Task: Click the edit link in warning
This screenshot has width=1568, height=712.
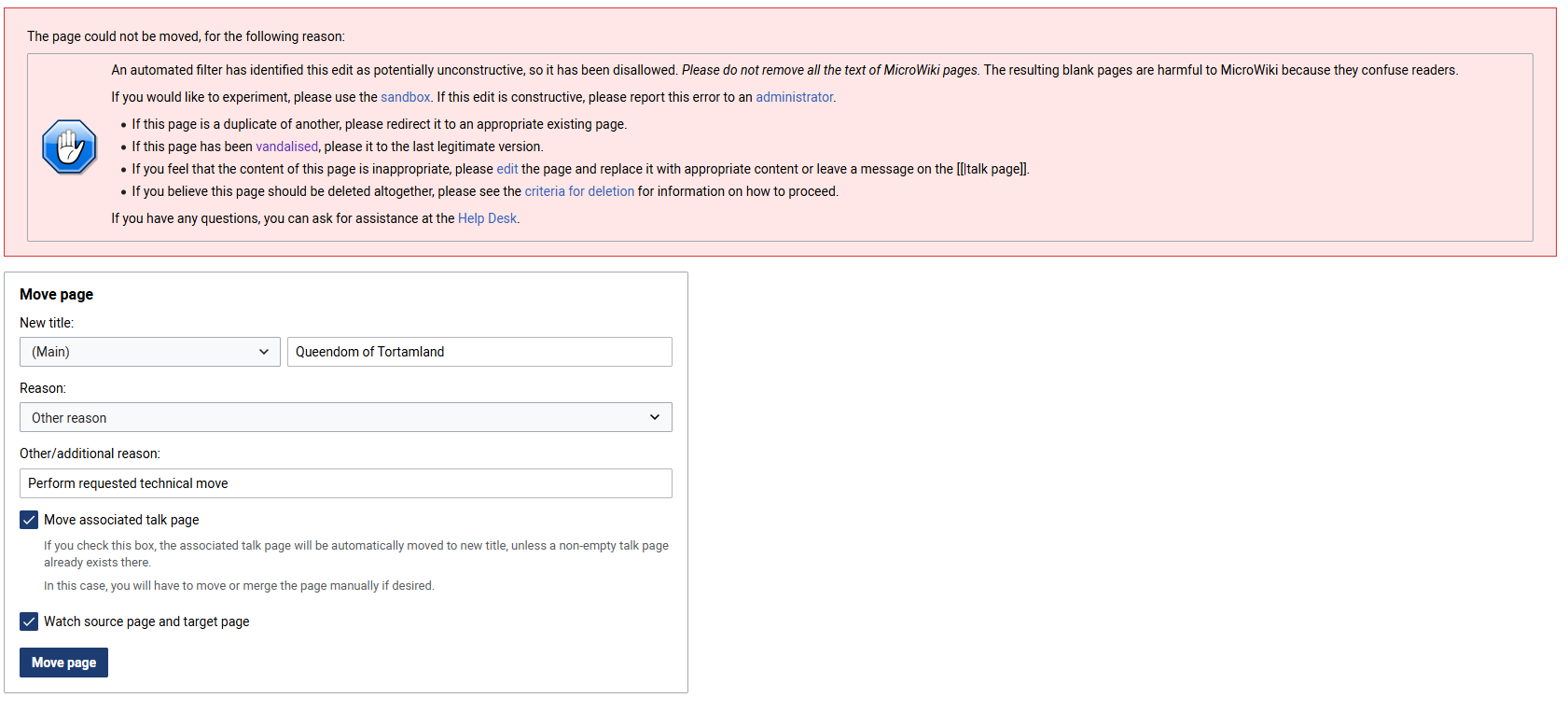Action: pyautogui.click(x=507, y=169)
